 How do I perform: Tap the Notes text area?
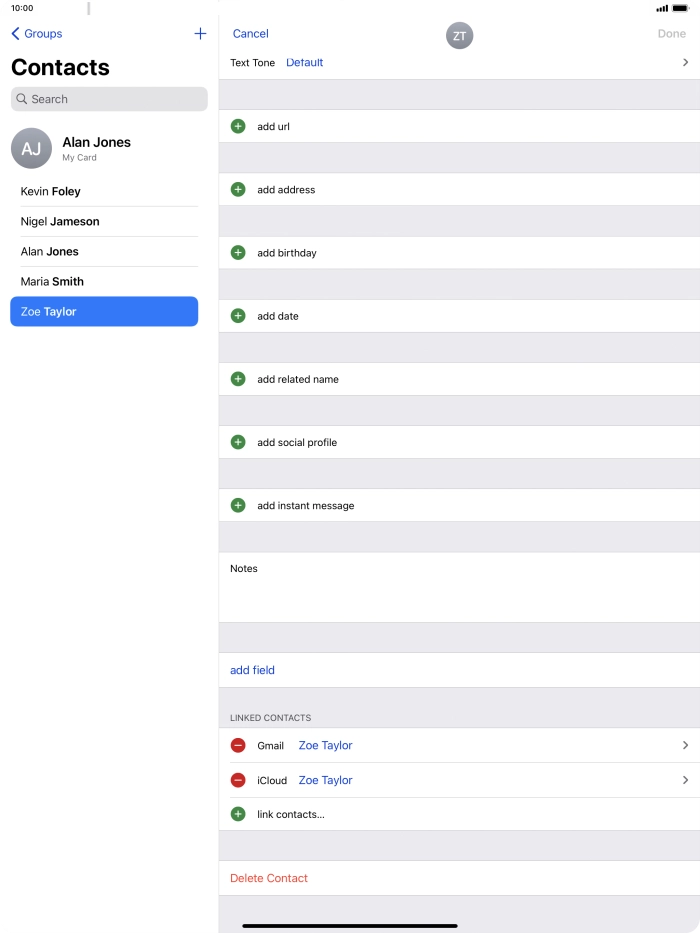coord(459,594)
